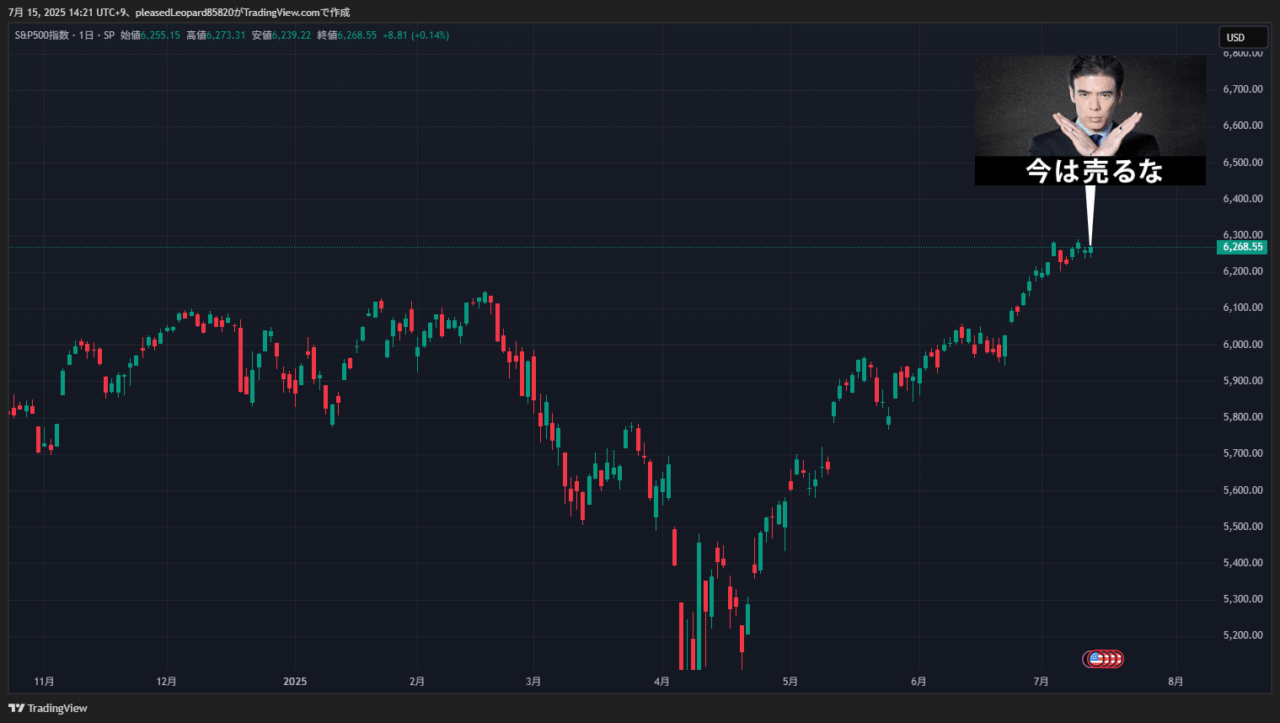Toggle the USD currency button at top right

point(1242,37)
